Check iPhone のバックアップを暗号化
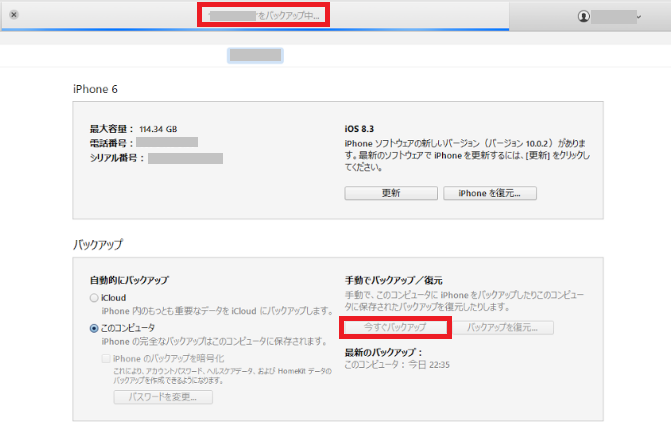This screenshot has width=671, height=430. [x=106, y=359]
